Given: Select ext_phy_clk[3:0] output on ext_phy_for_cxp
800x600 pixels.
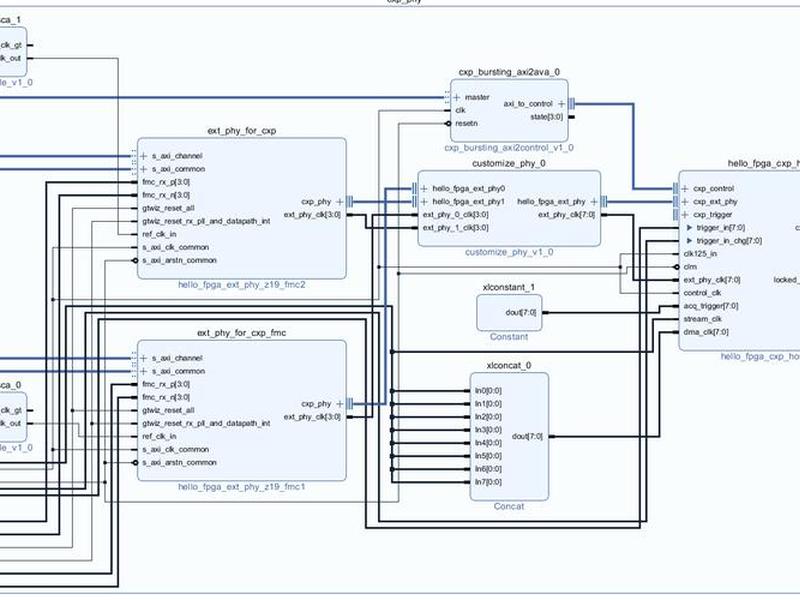Looking at the screenshot, I should pyautogui.click(x=312, y=214).
